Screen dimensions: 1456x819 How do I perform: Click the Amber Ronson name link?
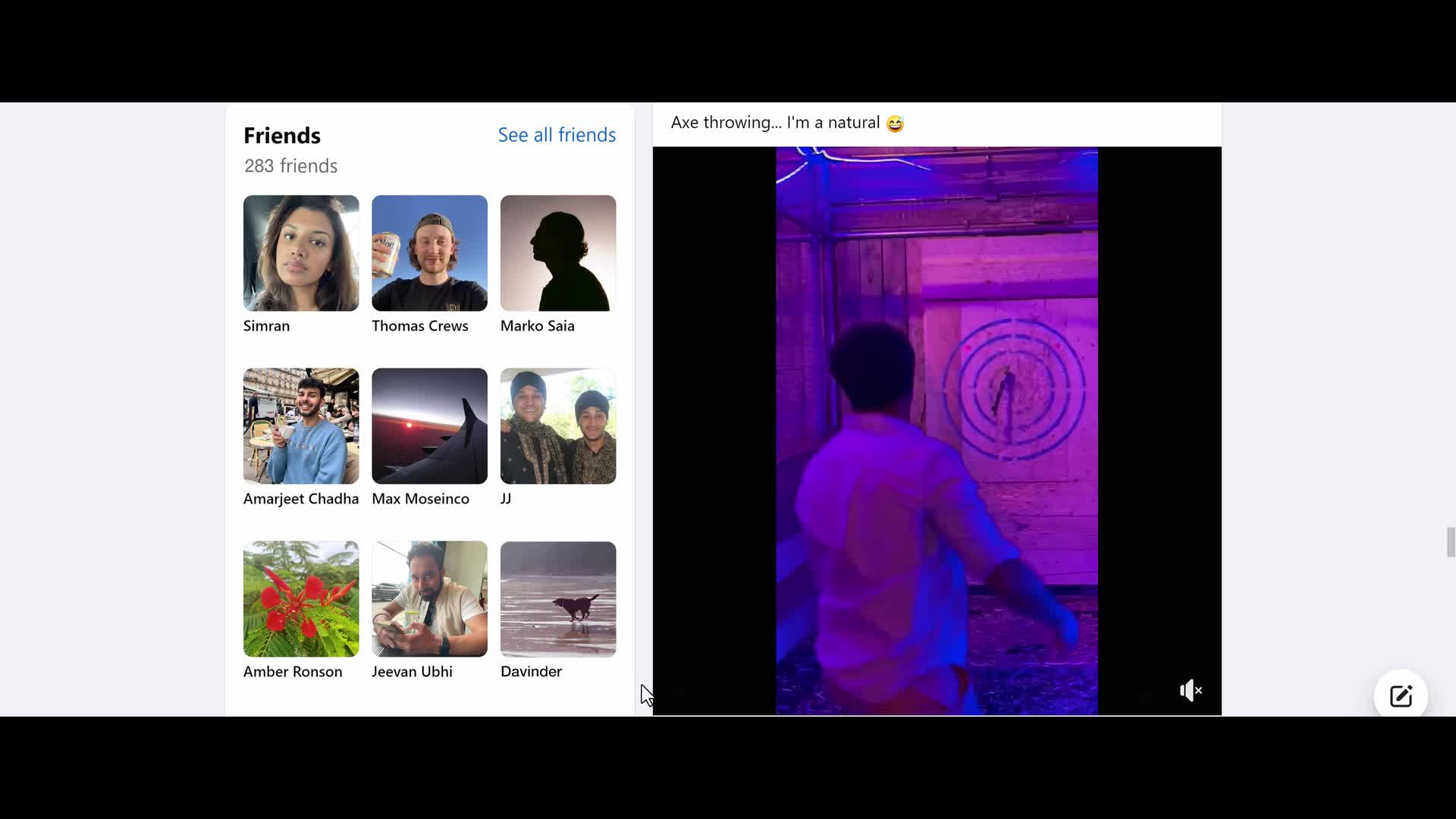tap(292, 672)
